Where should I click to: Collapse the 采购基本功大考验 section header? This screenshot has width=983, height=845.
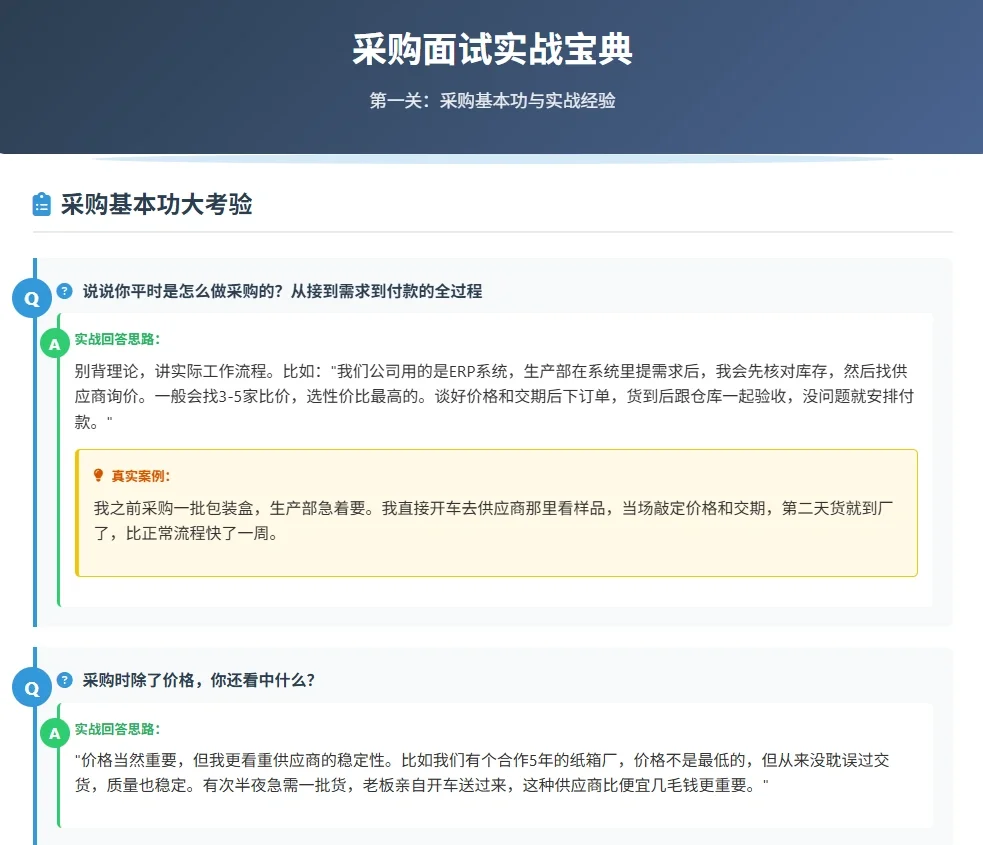pyautogui.click(x=157, y=205)
